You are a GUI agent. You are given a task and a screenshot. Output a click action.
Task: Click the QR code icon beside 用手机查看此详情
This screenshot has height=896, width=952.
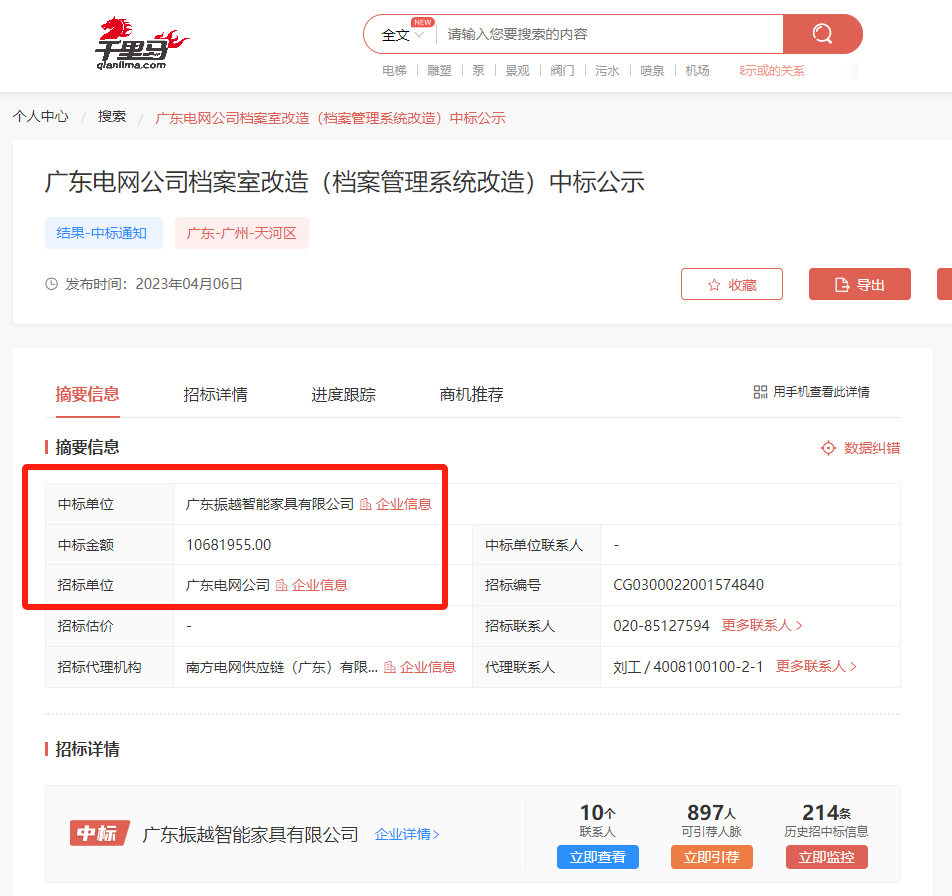point(760,392)
